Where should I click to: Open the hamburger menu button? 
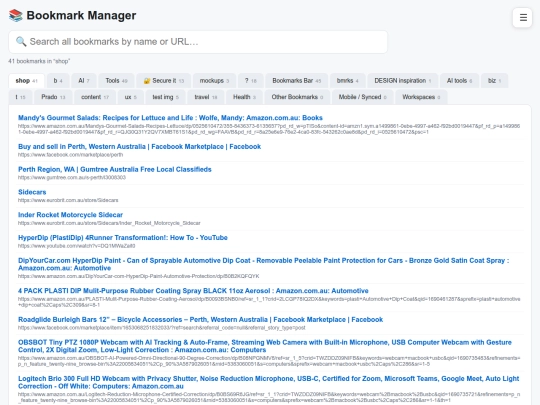tap(522, 17)
